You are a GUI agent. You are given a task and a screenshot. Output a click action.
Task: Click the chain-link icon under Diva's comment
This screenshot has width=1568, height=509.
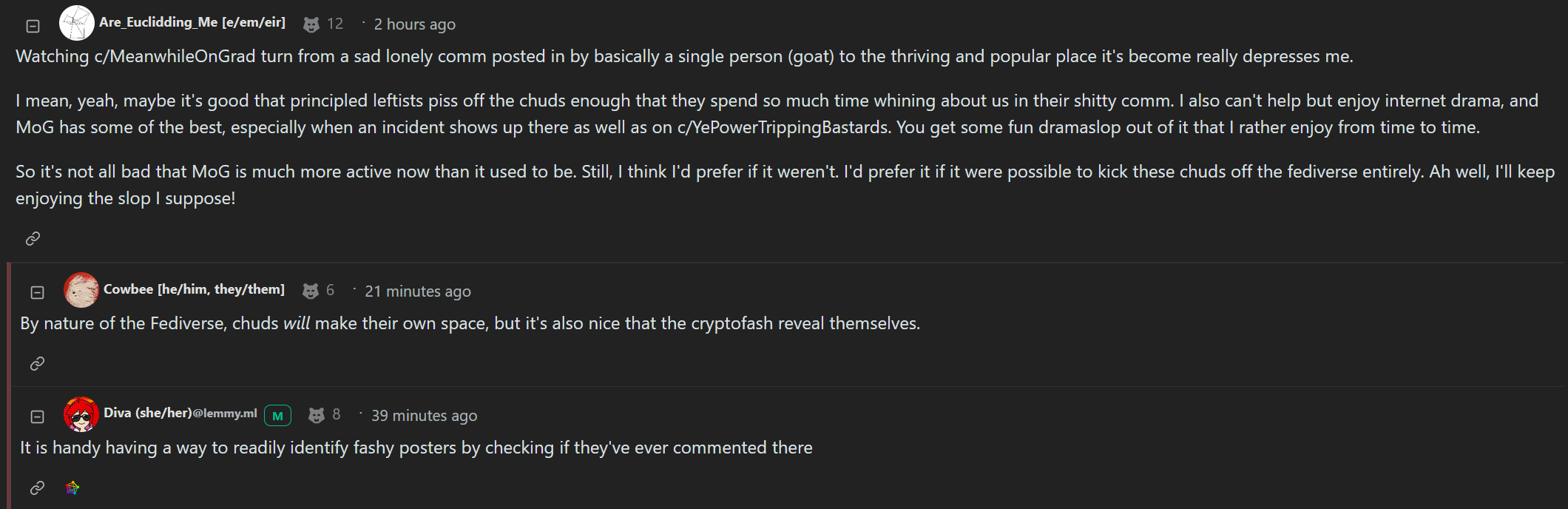37,488
